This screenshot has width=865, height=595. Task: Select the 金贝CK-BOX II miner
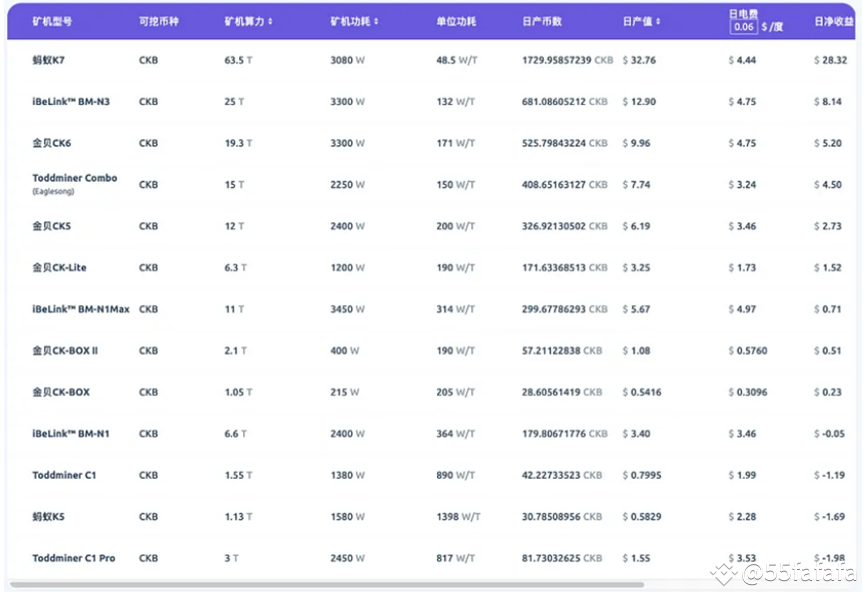click(x=65, y=351)
